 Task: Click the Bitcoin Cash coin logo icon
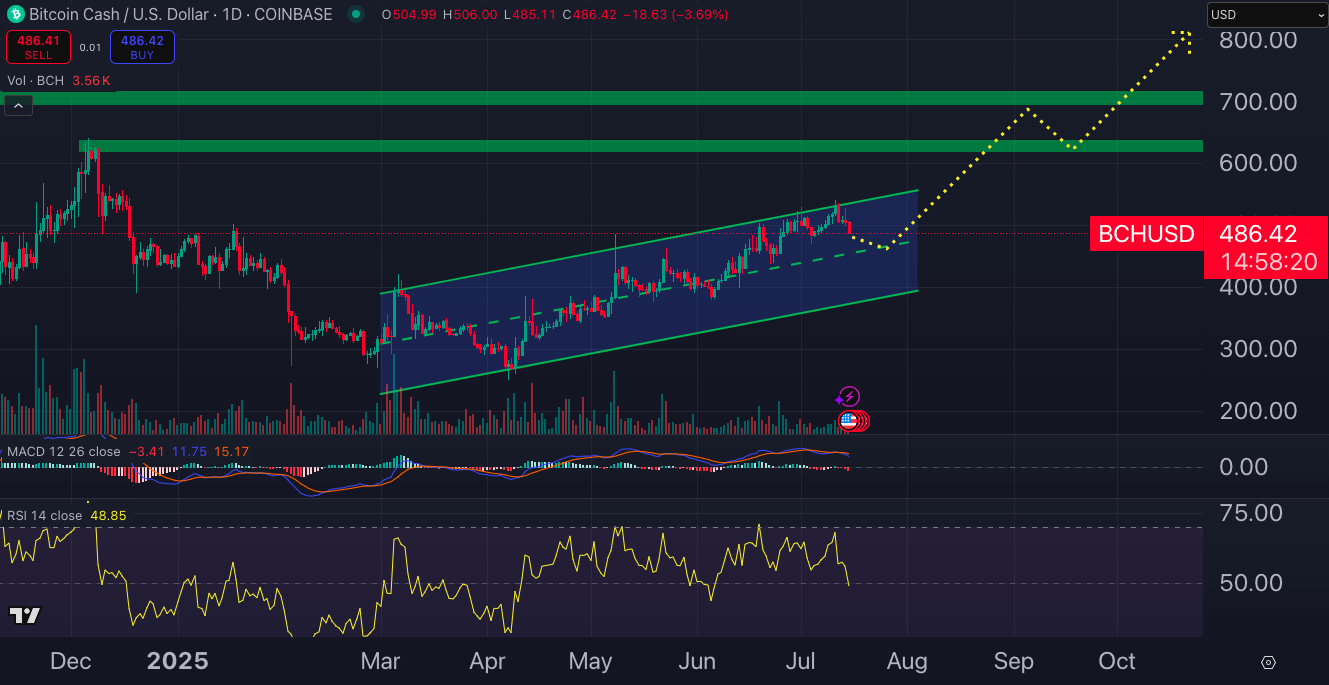15,15
